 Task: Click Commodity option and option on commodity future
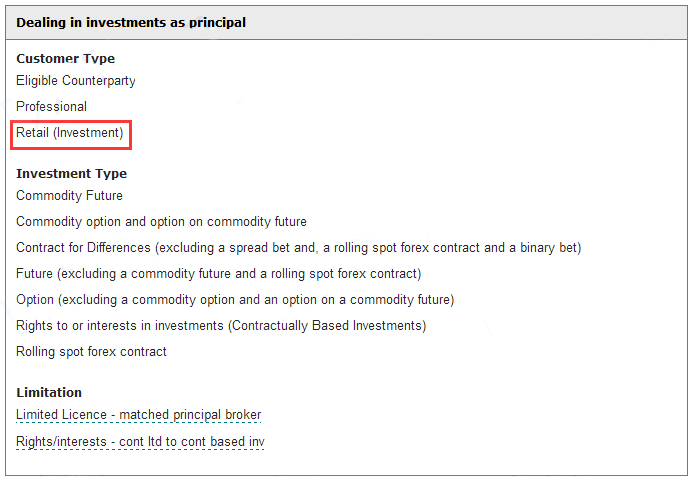pos(161,222)
